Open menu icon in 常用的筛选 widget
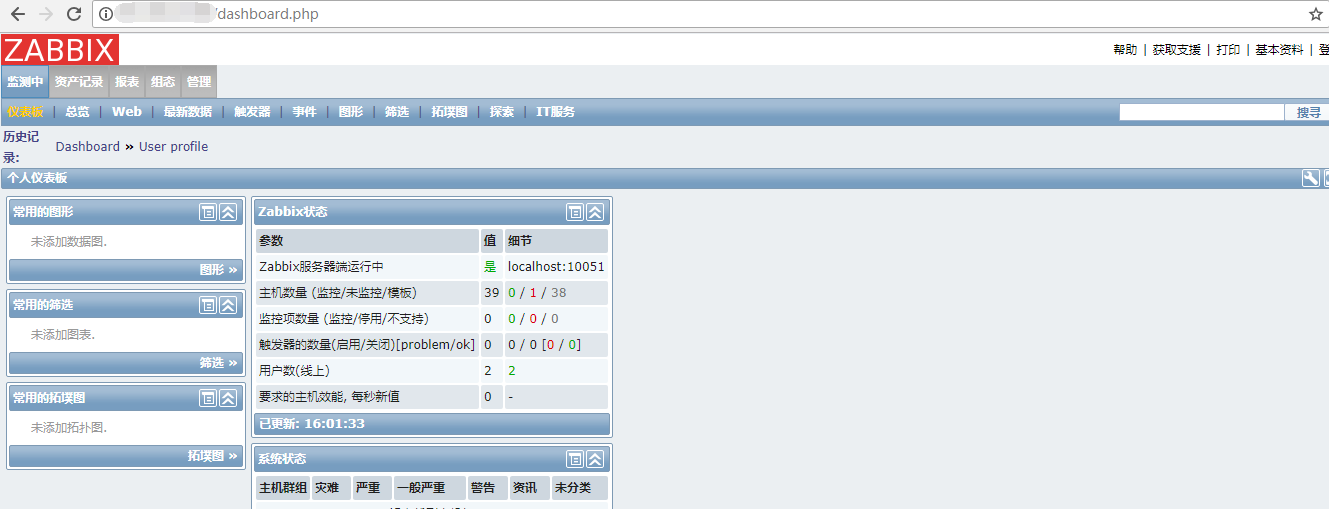This screenshot has width=1329, height=509. click(208, 305)
